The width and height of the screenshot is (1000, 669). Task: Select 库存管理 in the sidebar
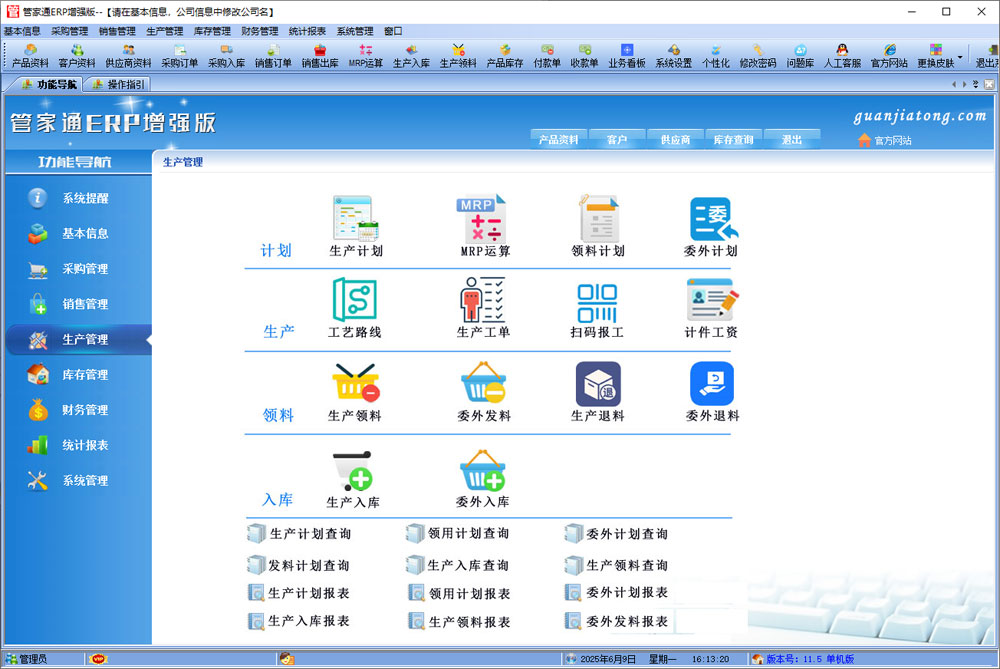[85, 375]
